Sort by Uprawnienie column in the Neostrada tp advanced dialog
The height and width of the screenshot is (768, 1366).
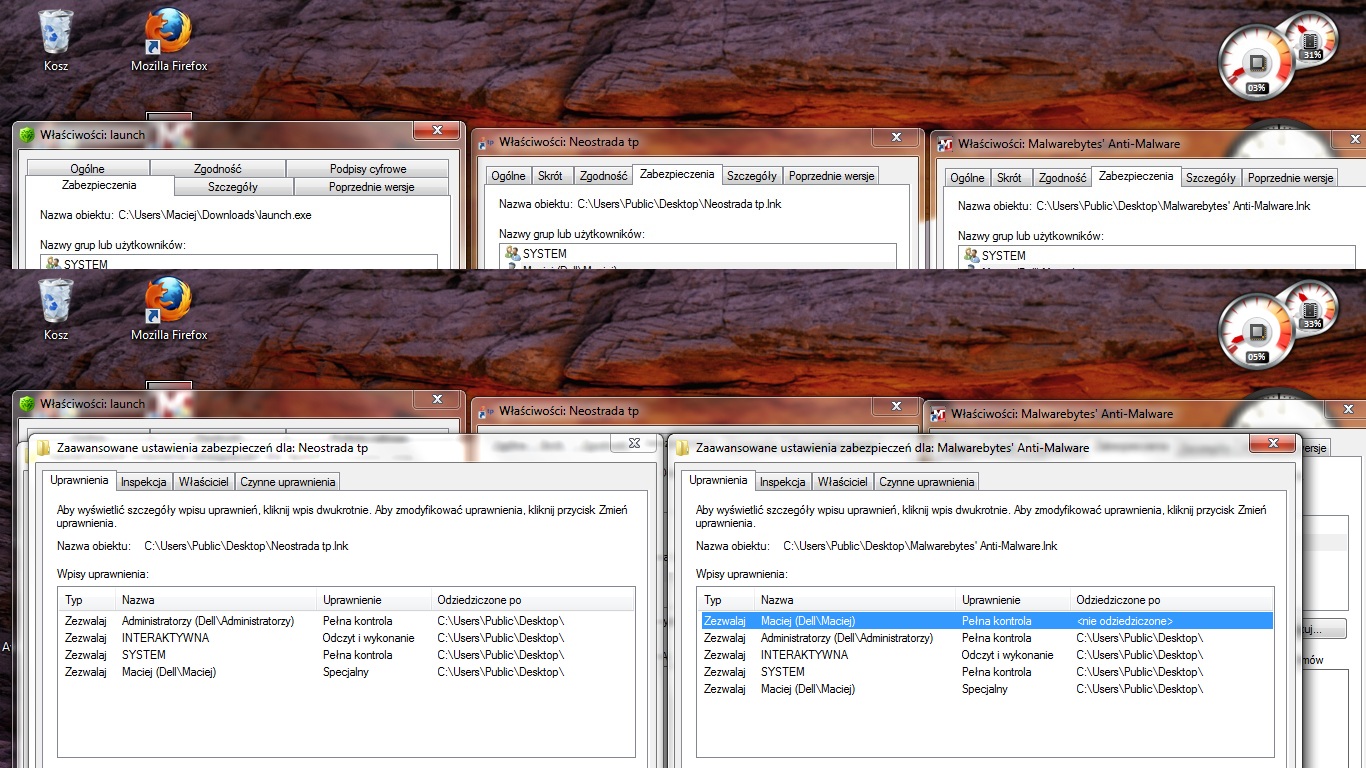(374, 600)
